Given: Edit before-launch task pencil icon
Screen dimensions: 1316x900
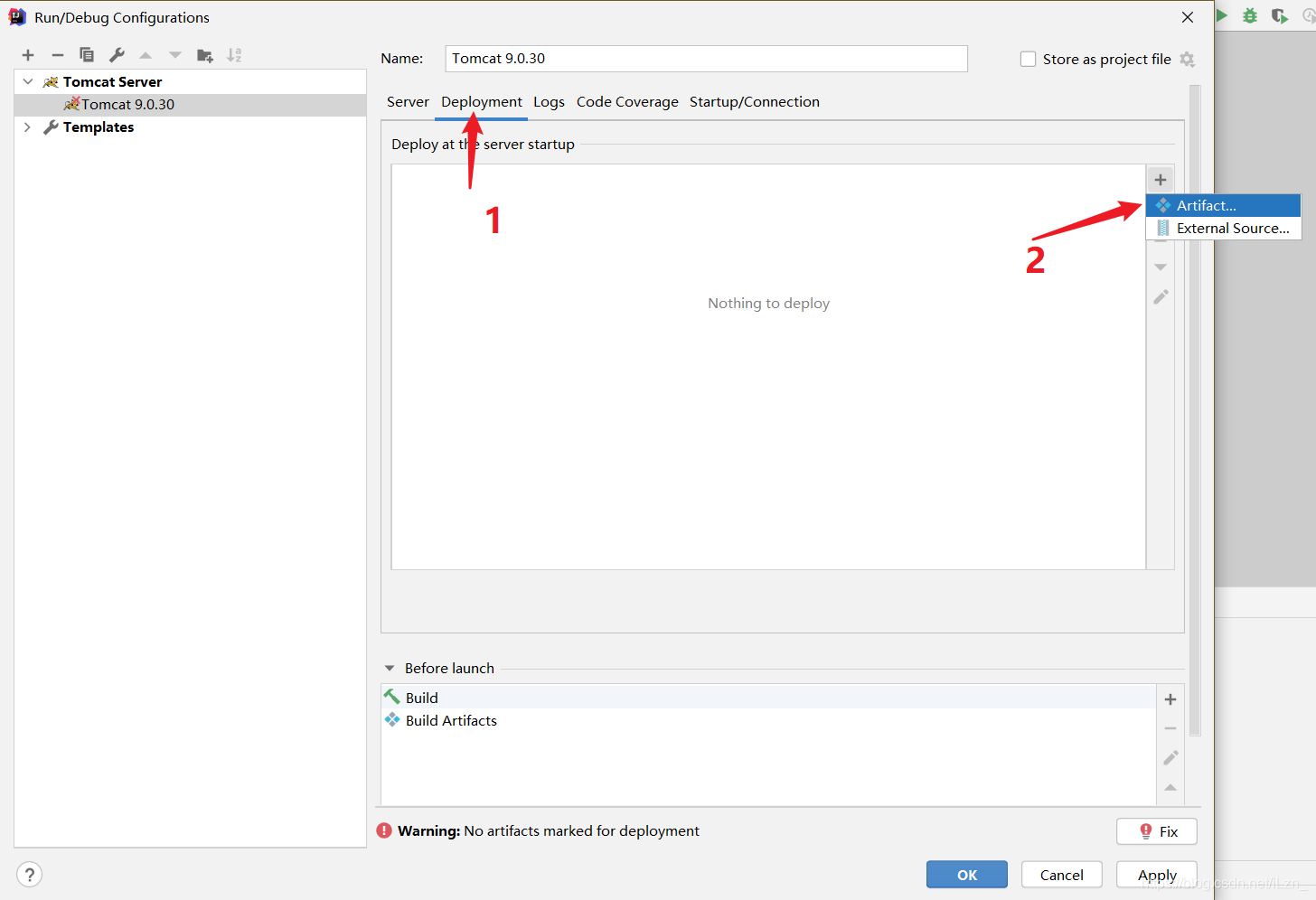Looking at the screenshot, I should pos(1170,758).
